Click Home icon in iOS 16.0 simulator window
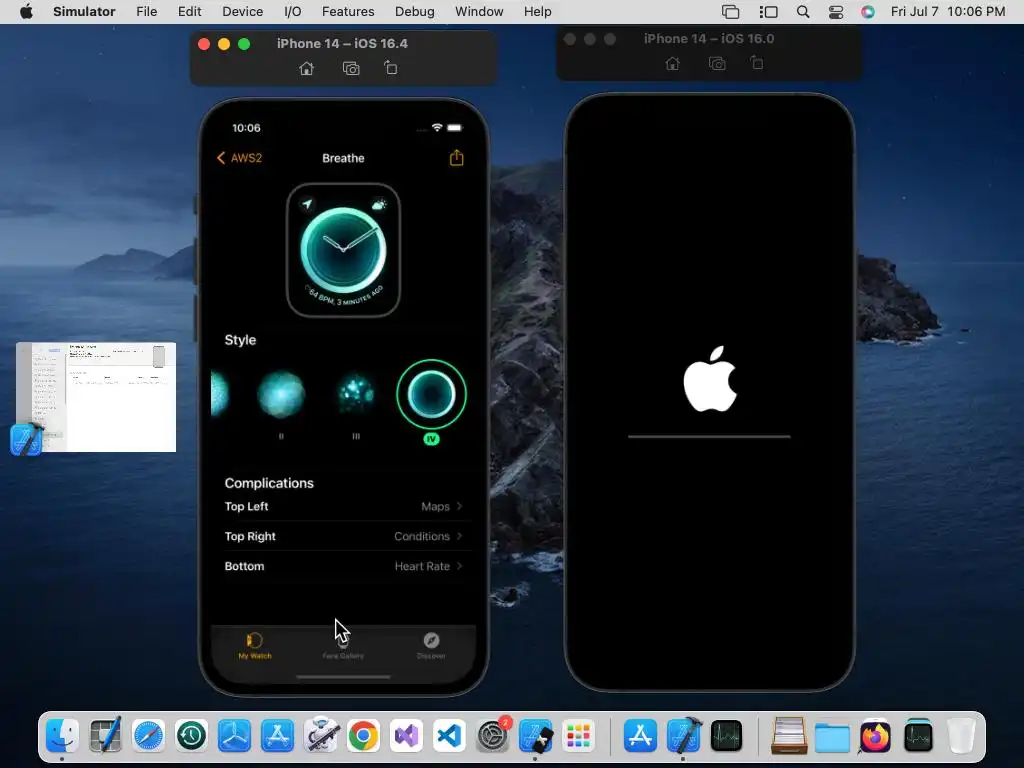The width and height of the screenshot is (1024, 768). pyautogui.click(x=672, y=63)
